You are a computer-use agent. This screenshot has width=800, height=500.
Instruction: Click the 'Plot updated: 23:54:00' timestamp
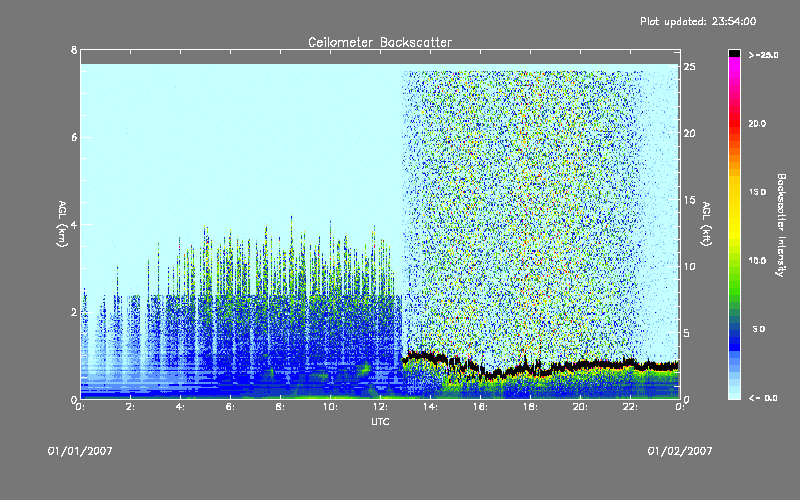[x=698, y=21]
